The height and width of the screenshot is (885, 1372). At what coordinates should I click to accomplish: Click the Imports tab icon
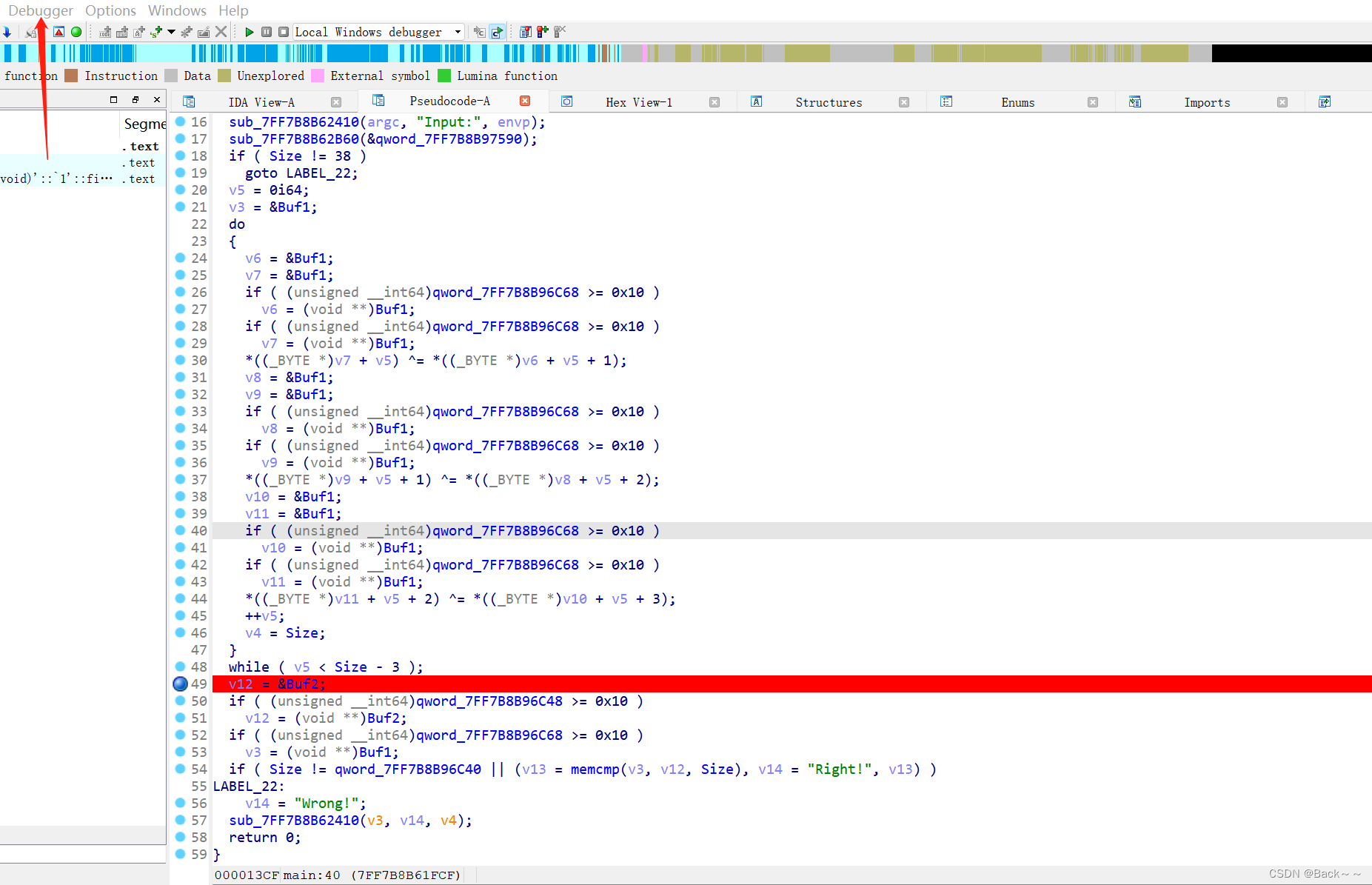(1135, 101)
